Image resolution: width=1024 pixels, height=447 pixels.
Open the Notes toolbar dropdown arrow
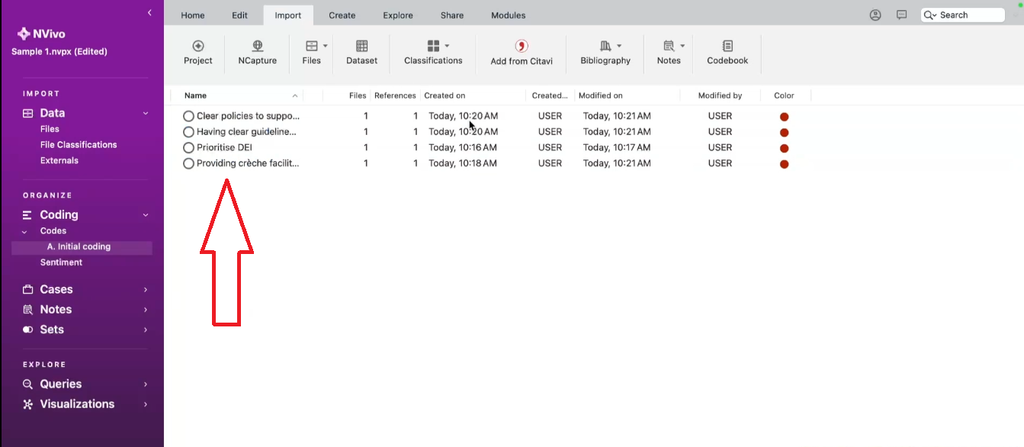point(682,46)
